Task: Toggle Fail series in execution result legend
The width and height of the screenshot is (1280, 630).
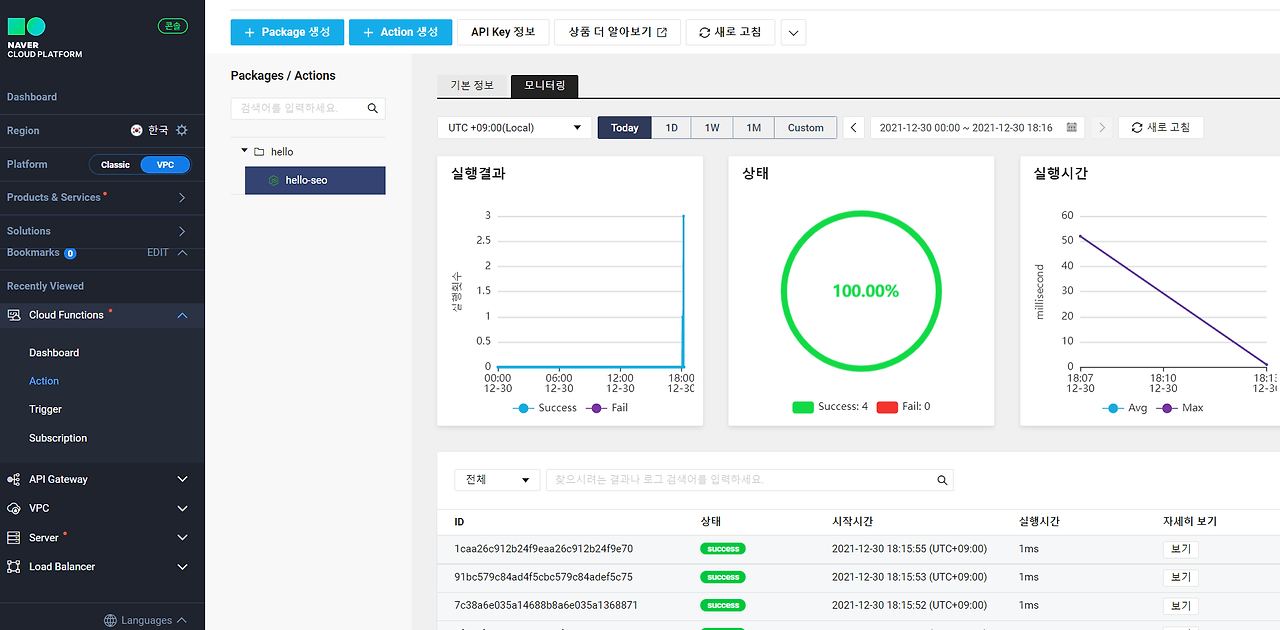Action: (x=608, y=407)
